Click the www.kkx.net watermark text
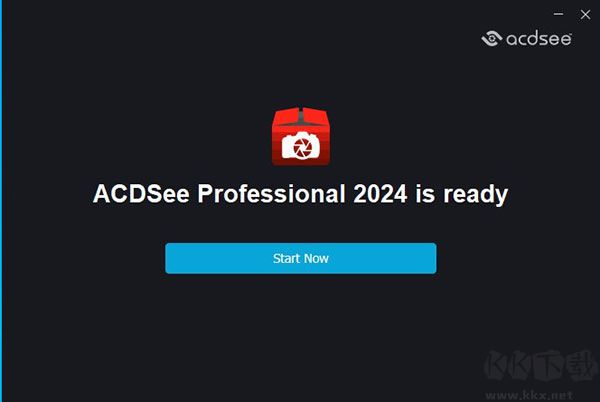The image size is (600, 402). (x=529, y=395)
